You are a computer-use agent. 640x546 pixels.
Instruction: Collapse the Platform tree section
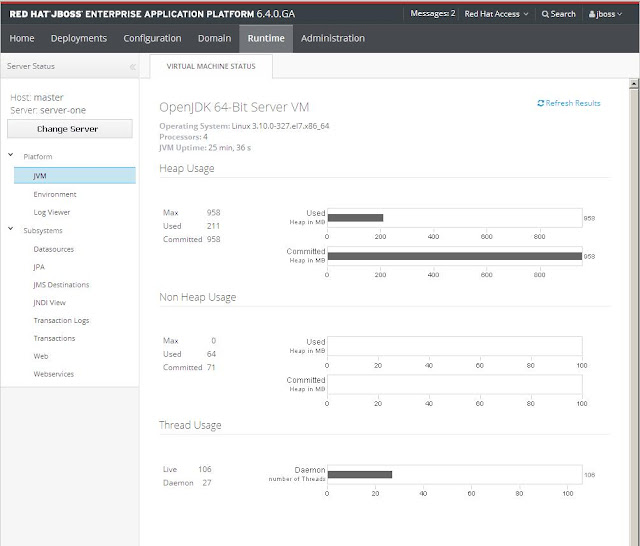click(11, 155)
